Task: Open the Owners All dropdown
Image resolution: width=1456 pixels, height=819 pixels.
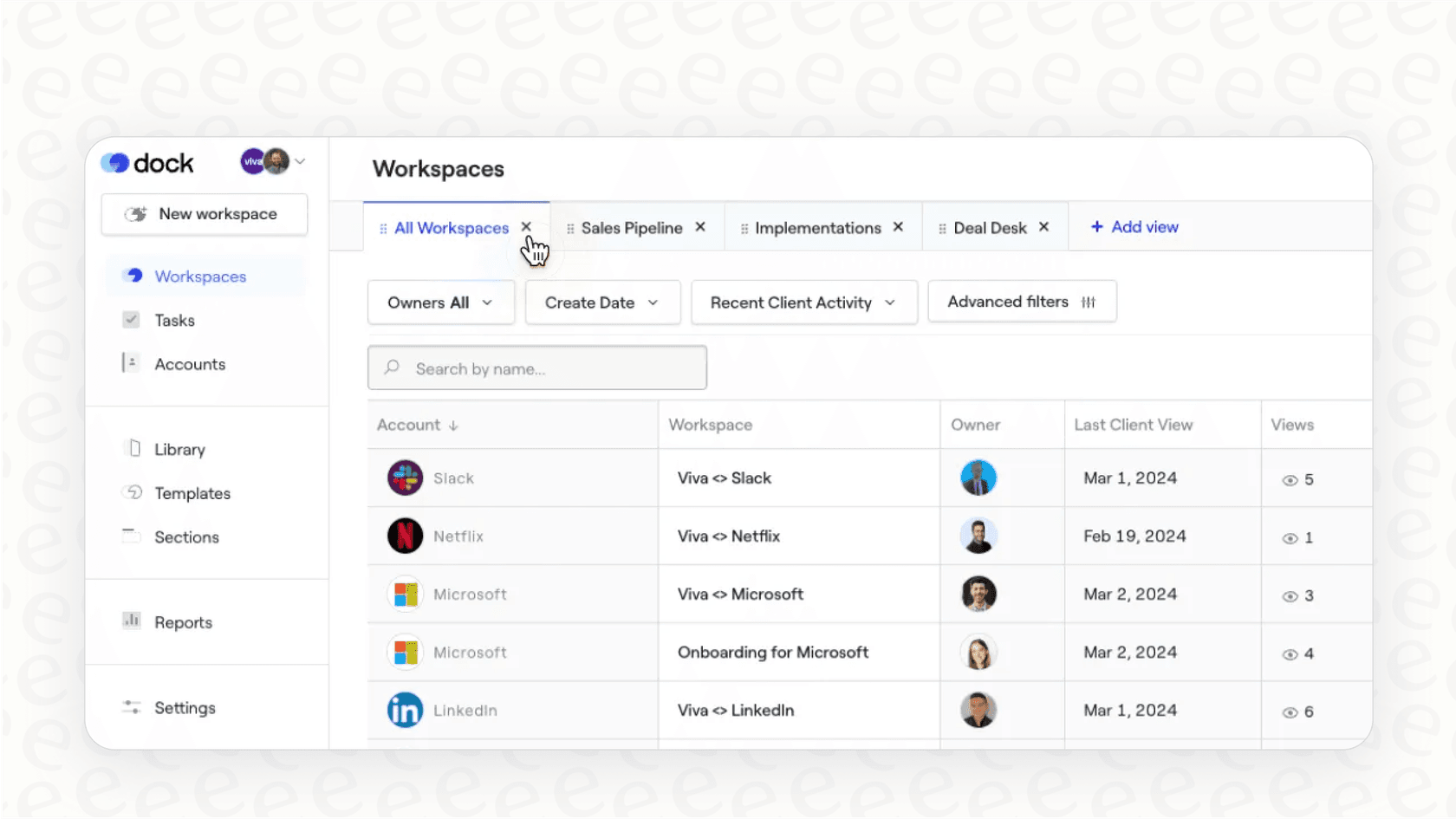Action: (440, 302)
